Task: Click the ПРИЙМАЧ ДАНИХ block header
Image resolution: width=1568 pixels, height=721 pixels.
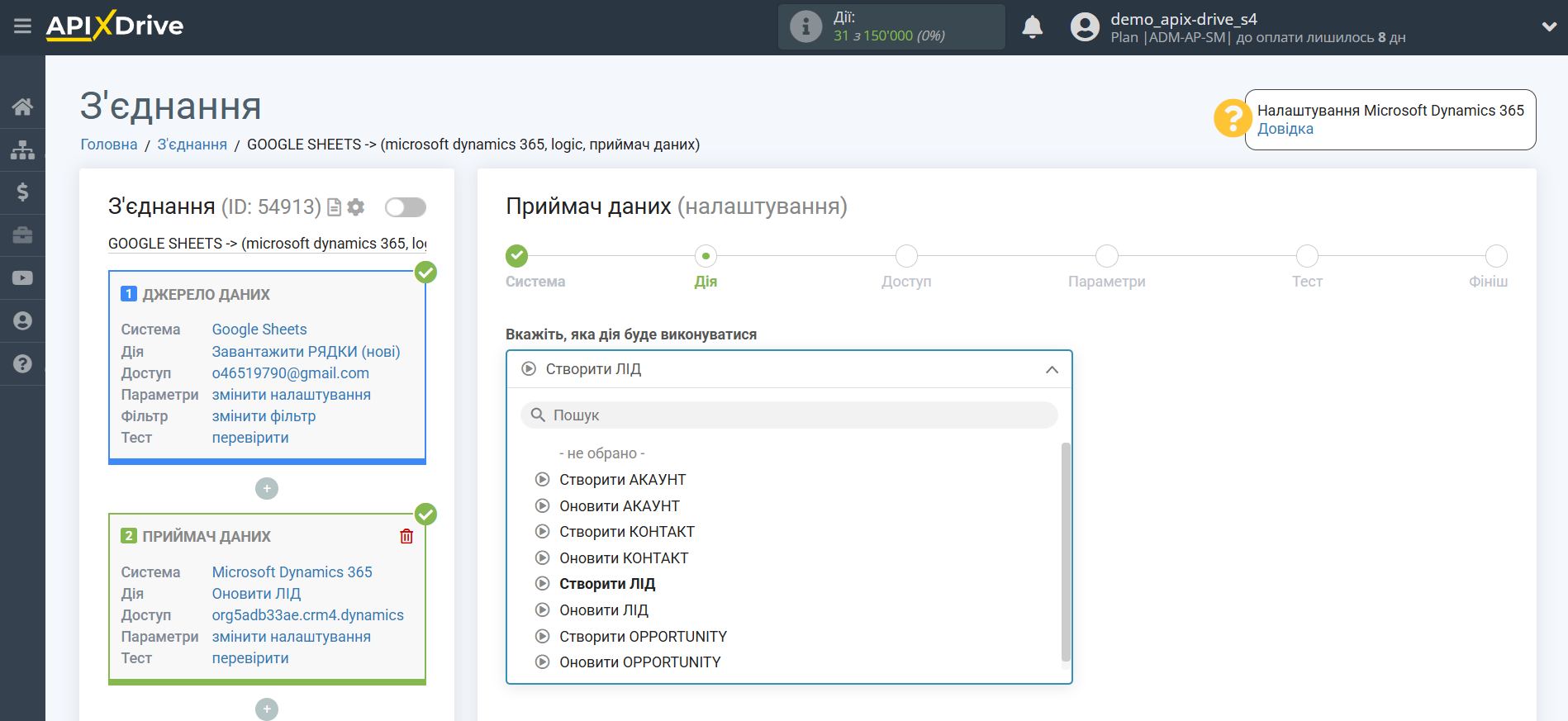Action: (206, 537)
